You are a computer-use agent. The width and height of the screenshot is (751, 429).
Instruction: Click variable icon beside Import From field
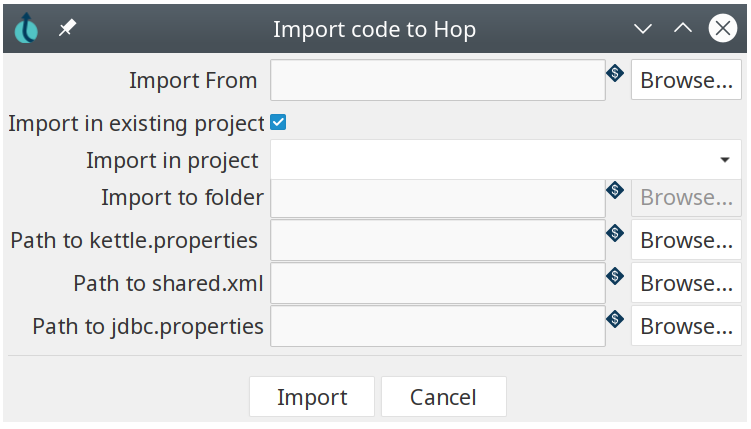point(615,73)
